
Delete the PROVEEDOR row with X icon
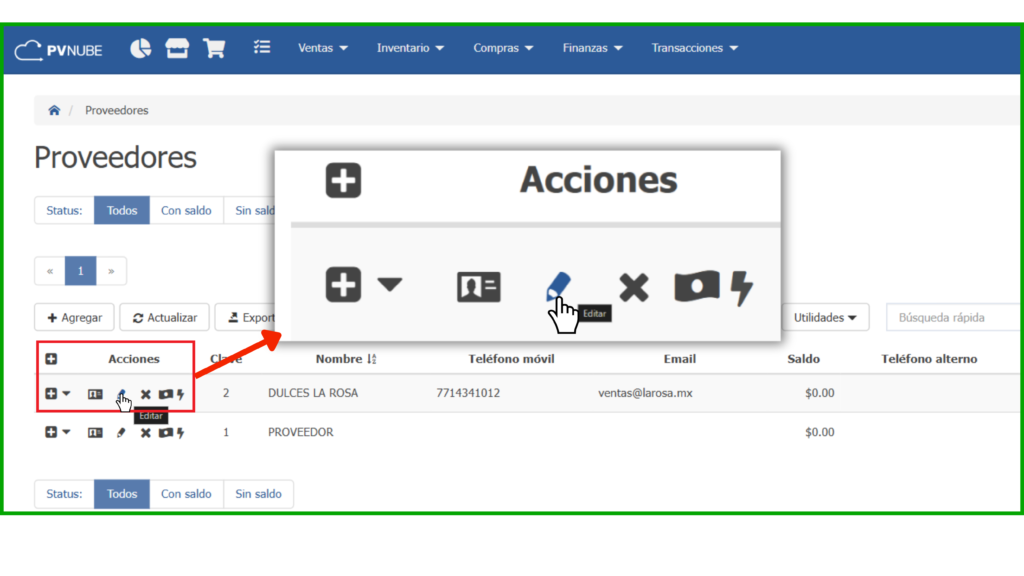pos(145,433)
